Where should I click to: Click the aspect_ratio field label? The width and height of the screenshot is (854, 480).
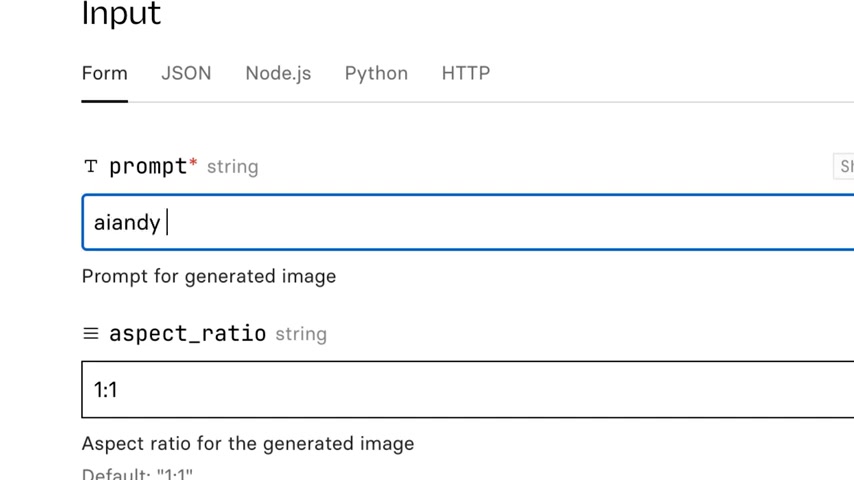[x=187, y=333]
